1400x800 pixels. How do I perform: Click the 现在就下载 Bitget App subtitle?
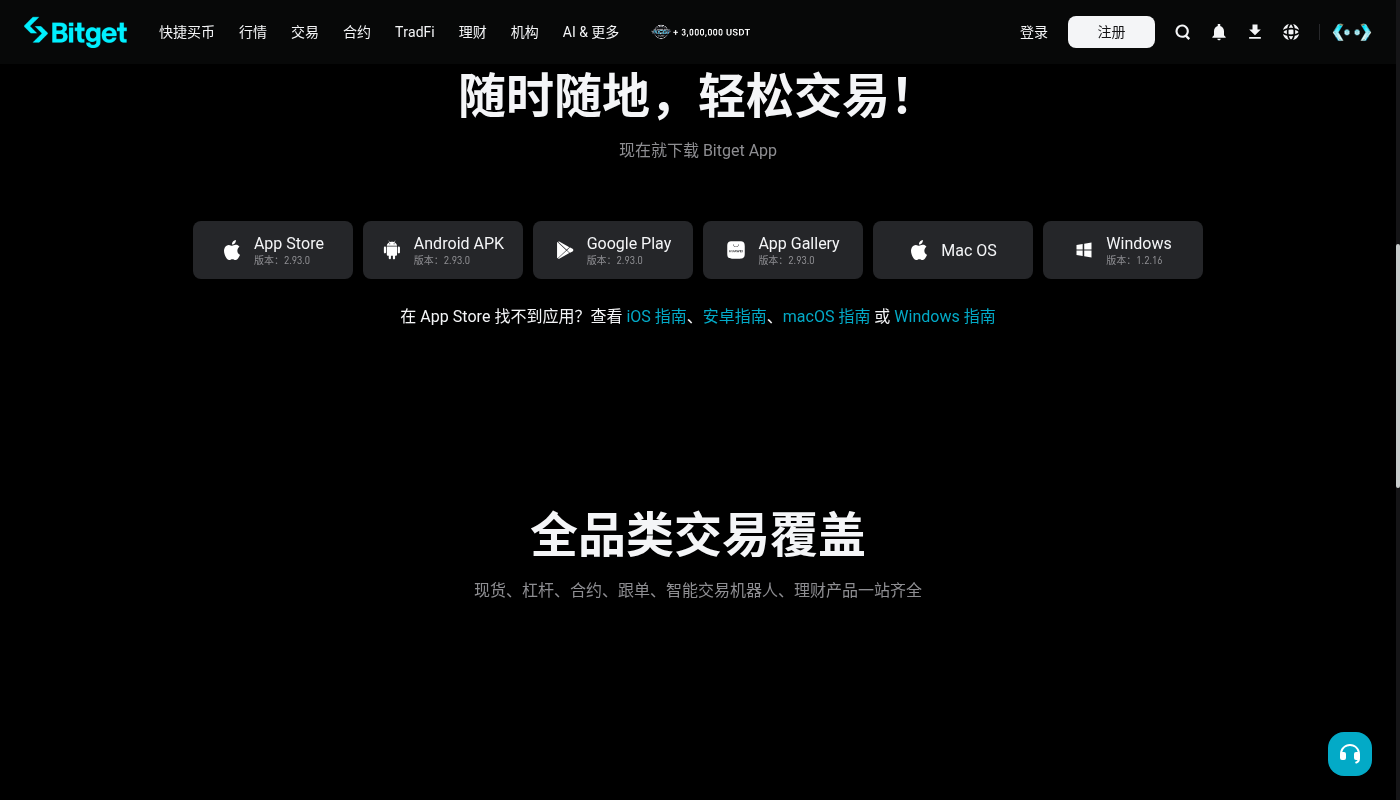[x=698, y=150]
